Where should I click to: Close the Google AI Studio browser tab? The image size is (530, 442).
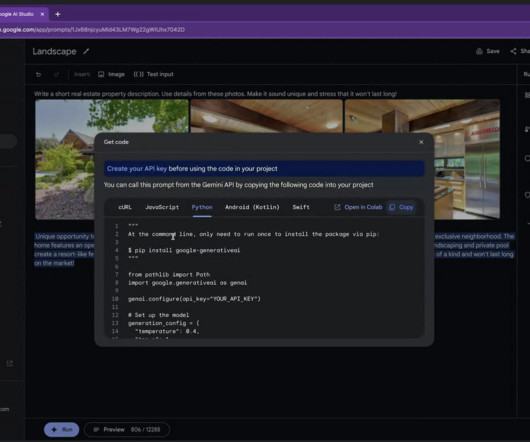point(42,14)
